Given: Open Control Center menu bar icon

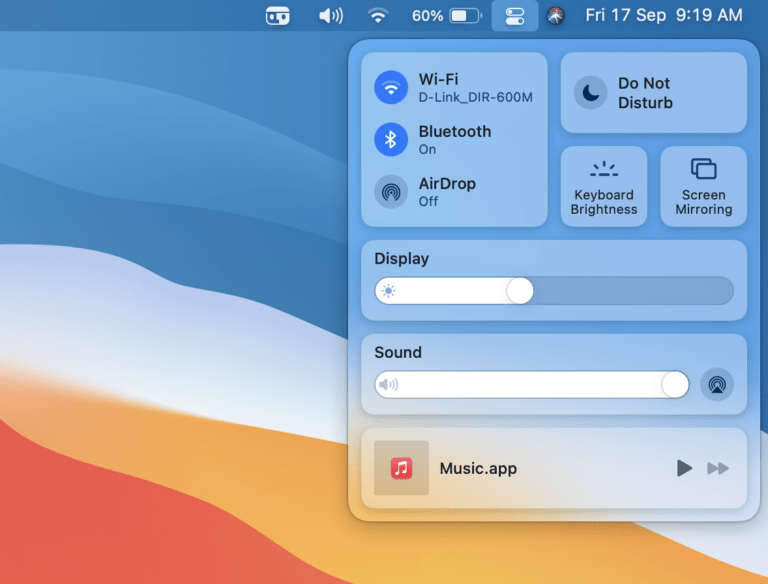Looking at the screenshot, I should tap(515, 16).
